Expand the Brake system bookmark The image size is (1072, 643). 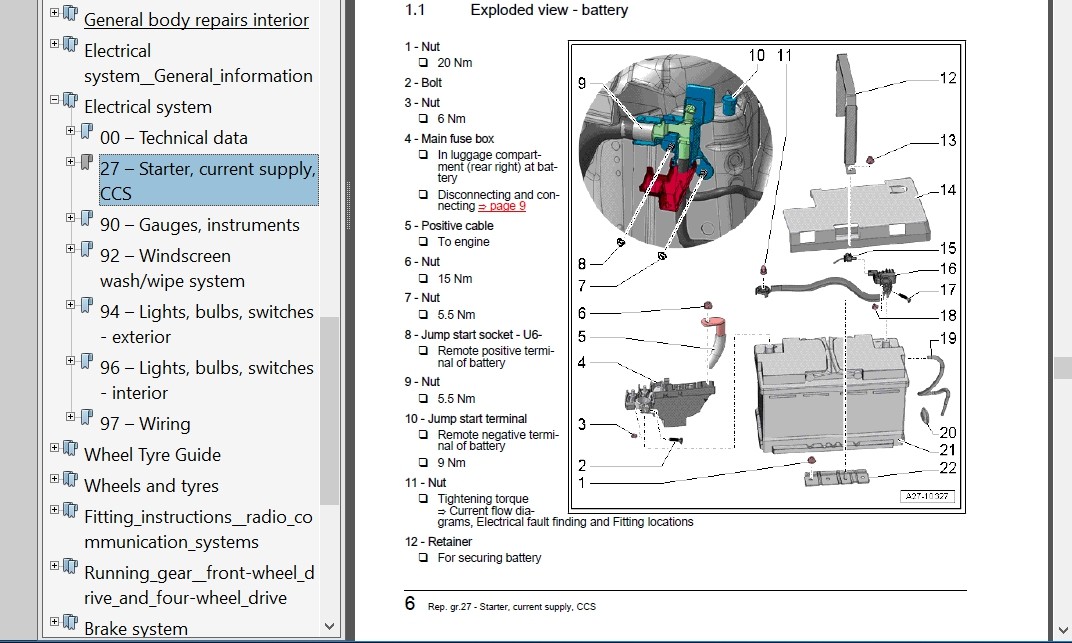pos(55,622)
